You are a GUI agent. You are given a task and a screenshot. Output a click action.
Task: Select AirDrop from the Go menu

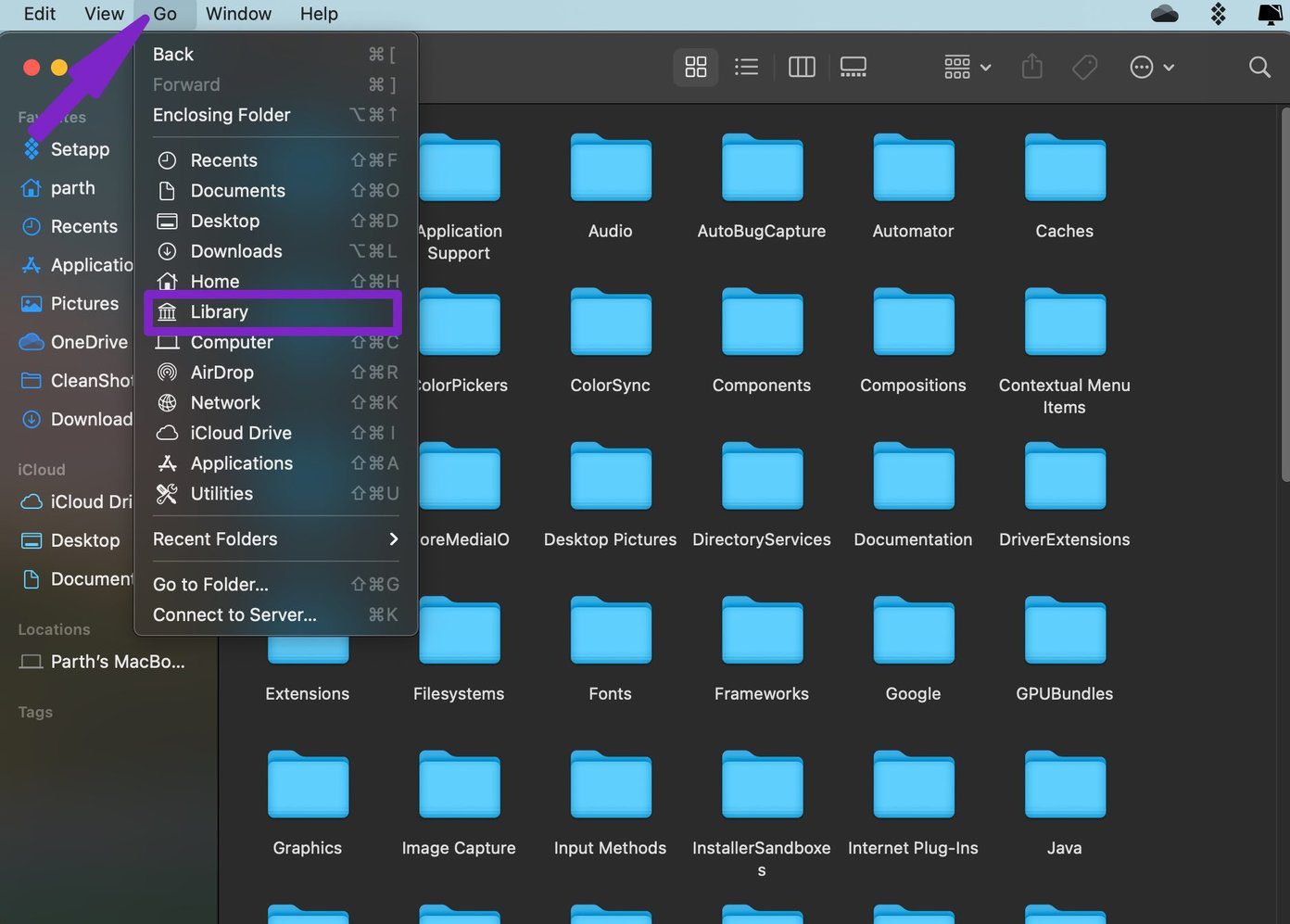(275, 373)
